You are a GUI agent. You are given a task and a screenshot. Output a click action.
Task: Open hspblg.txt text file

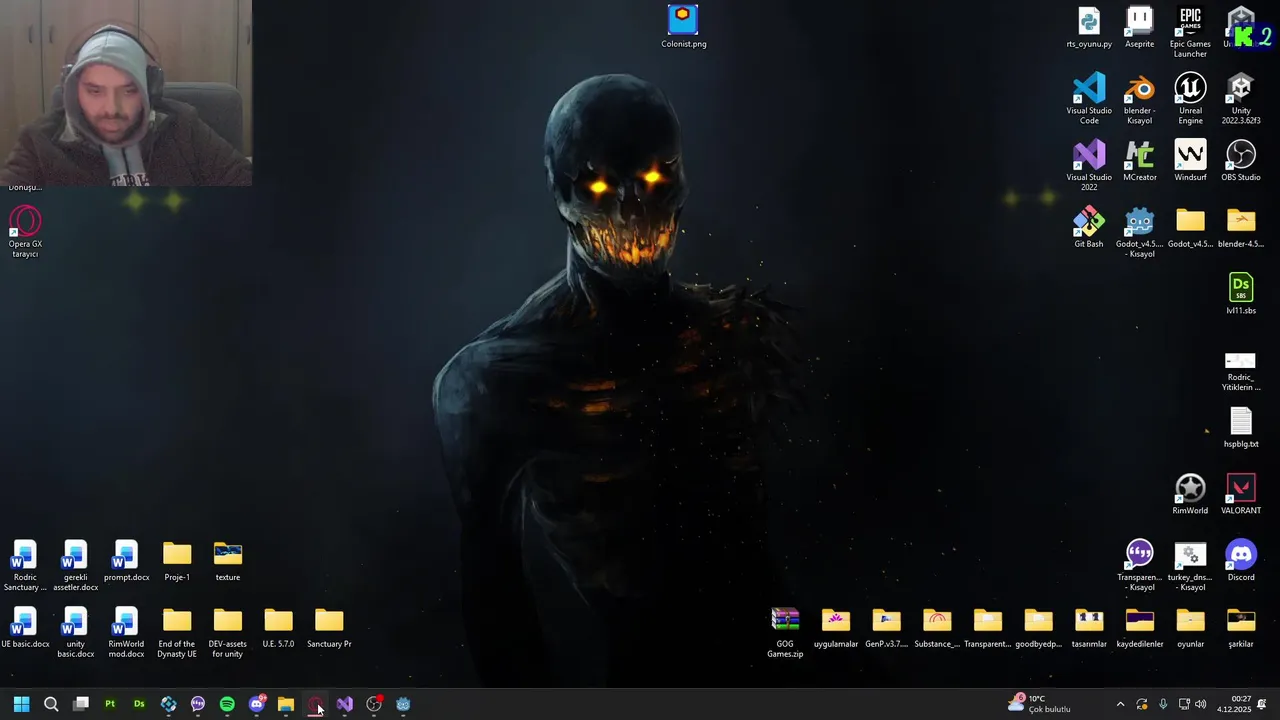pyautogui.click(x=1241, y=427)
